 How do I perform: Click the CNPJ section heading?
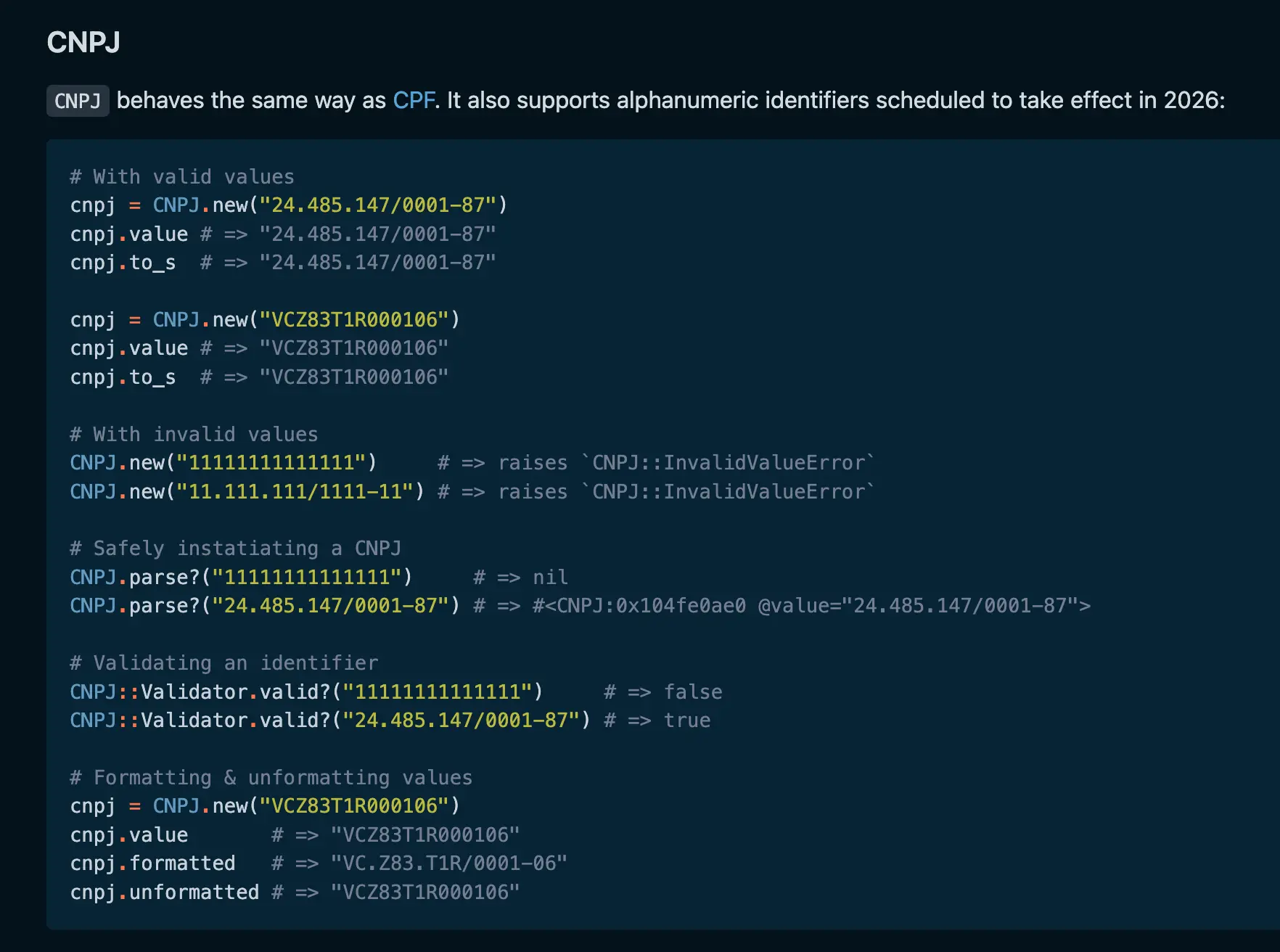click(x=83, y=42)
